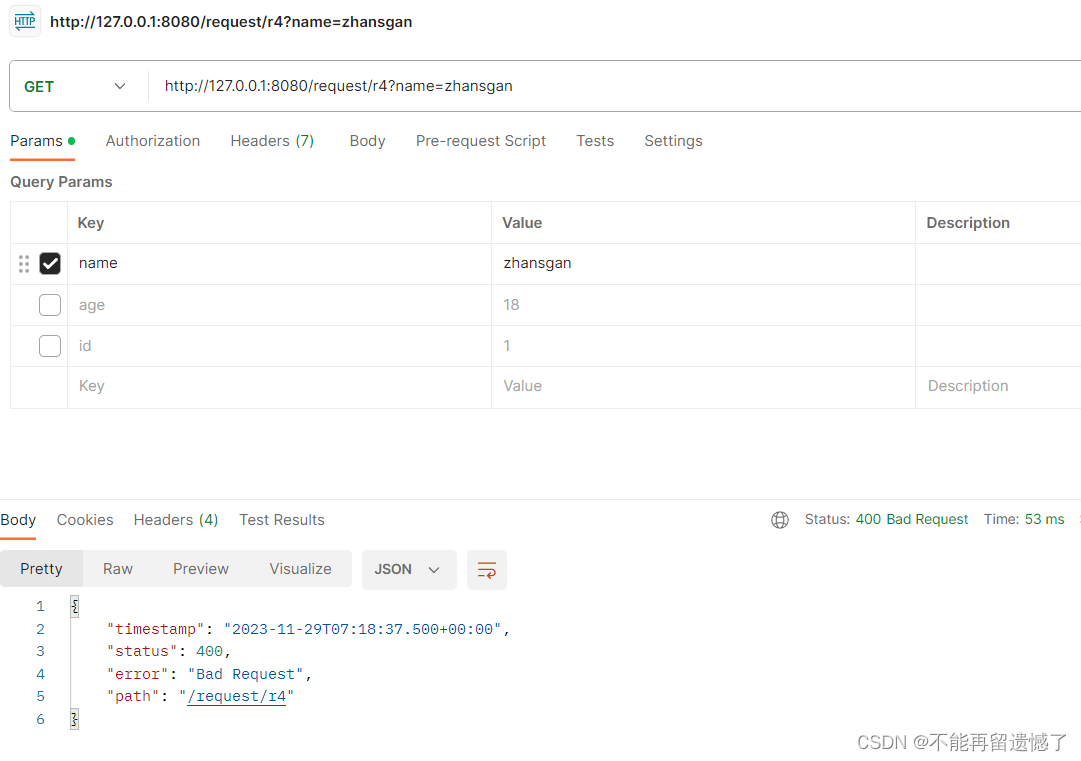Click the 'zhansgan' value cell

(703, 263)
